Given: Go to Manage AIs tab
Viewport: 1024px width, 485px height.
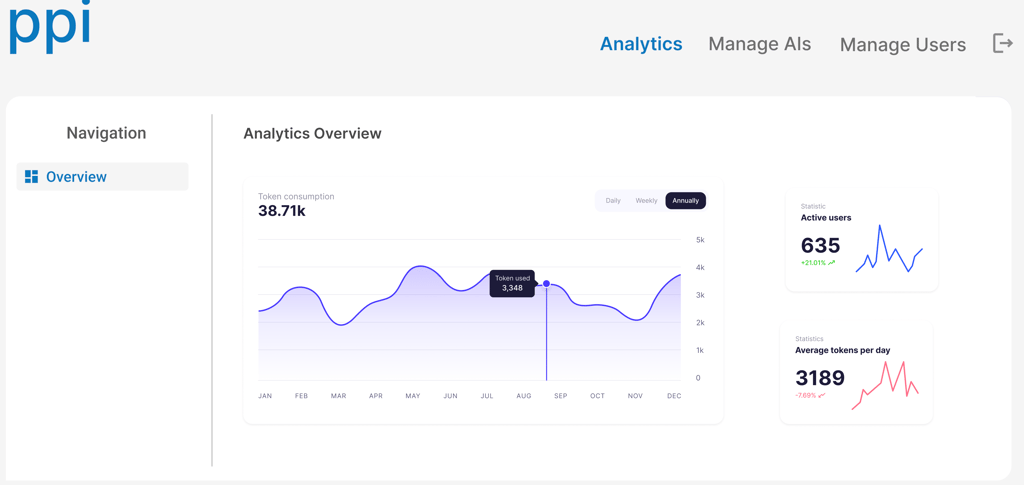Looking at the screenshot, I should 759,44.
